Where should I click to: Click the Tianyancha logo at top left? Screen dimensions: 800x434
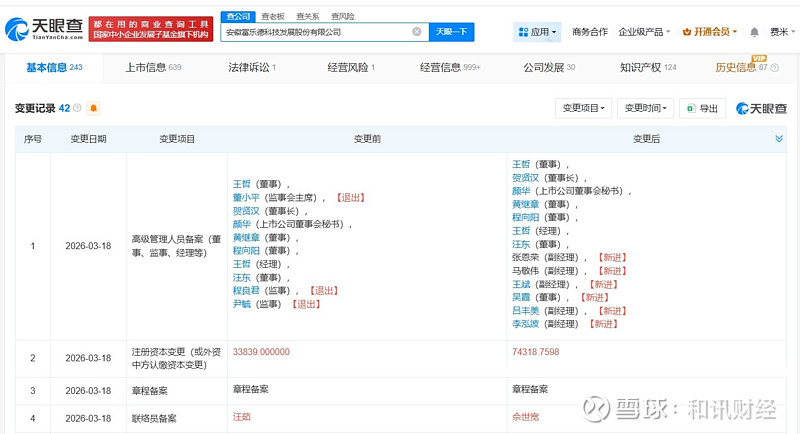coord(44,29)
